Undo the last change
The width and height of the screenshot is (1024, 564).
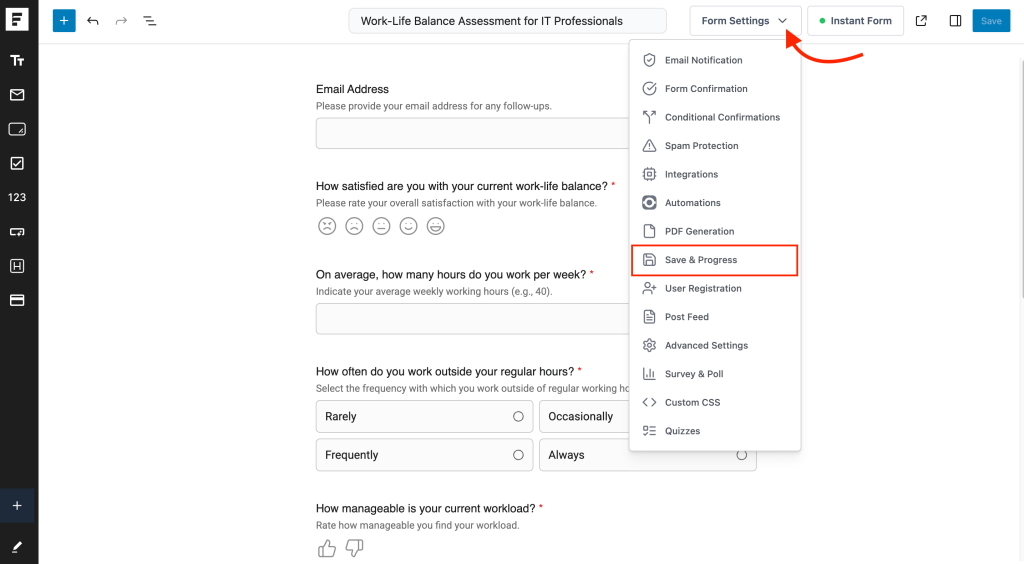click(x=93, y=21)
